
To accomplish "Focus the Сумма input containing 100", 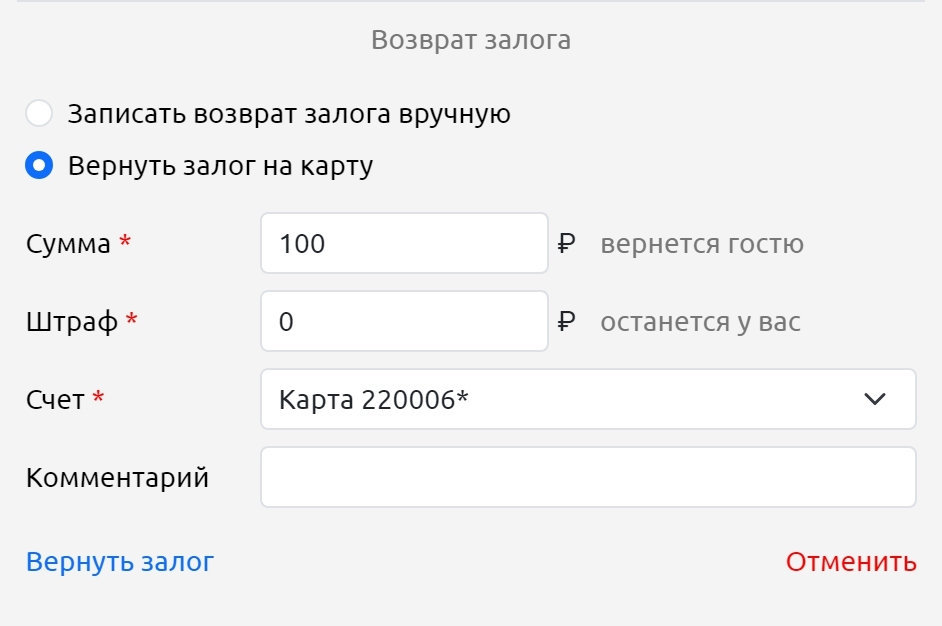I will [404, 243].
